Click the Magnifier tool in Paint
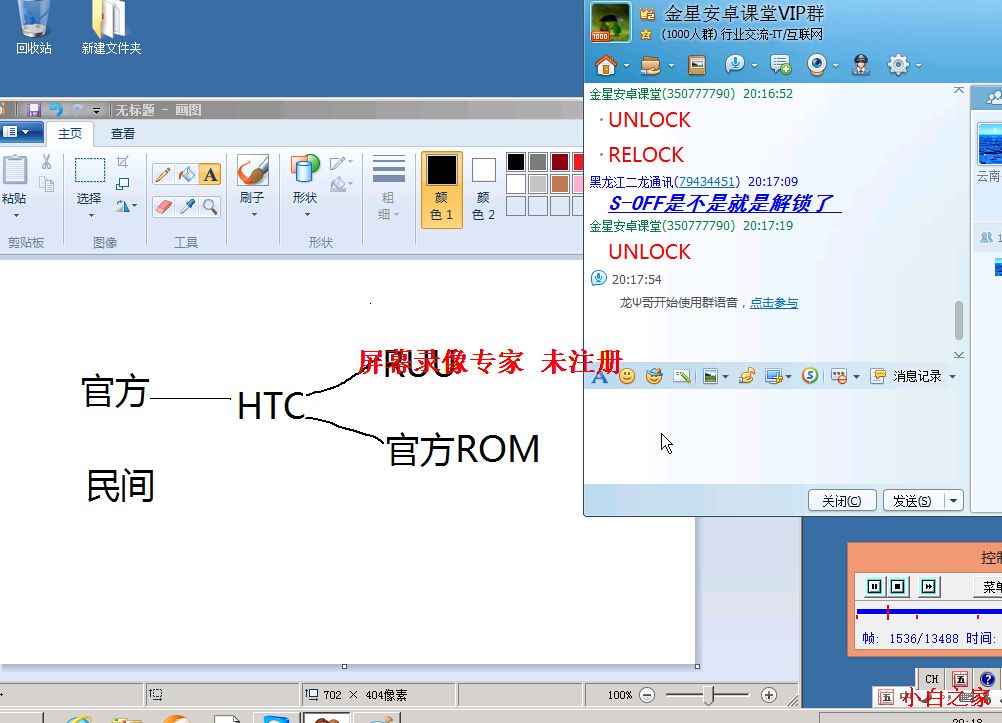1002x723 pixels. pos(210,206)
